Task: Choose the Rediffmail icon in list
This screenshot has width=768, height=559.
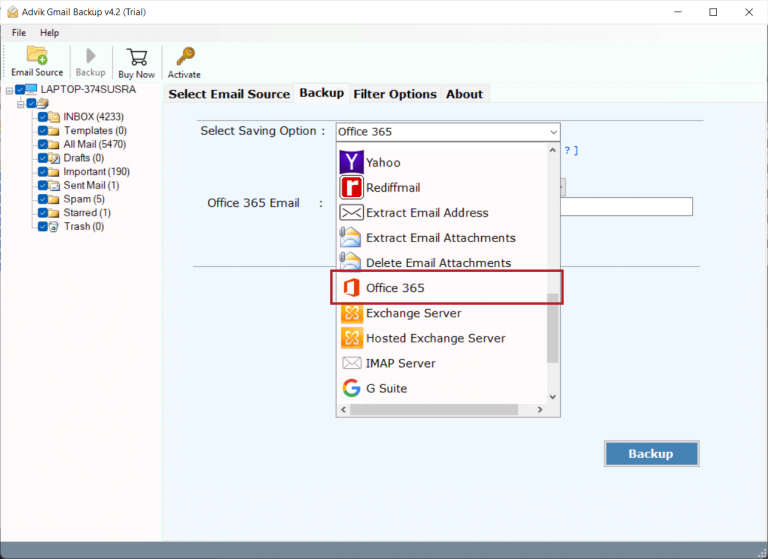Action: [351, 187]
